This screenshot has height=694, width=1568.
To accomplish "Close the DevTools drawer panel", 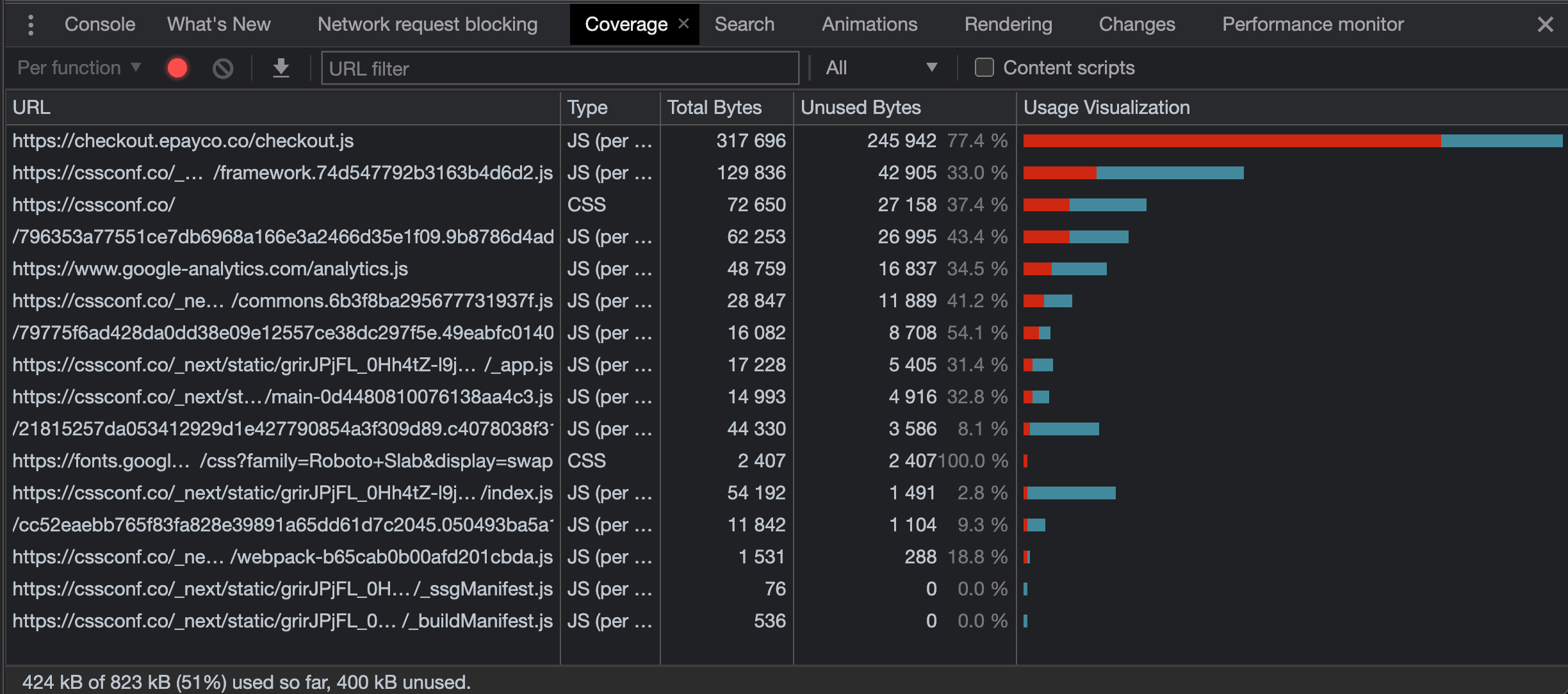I will point(1545,25).
